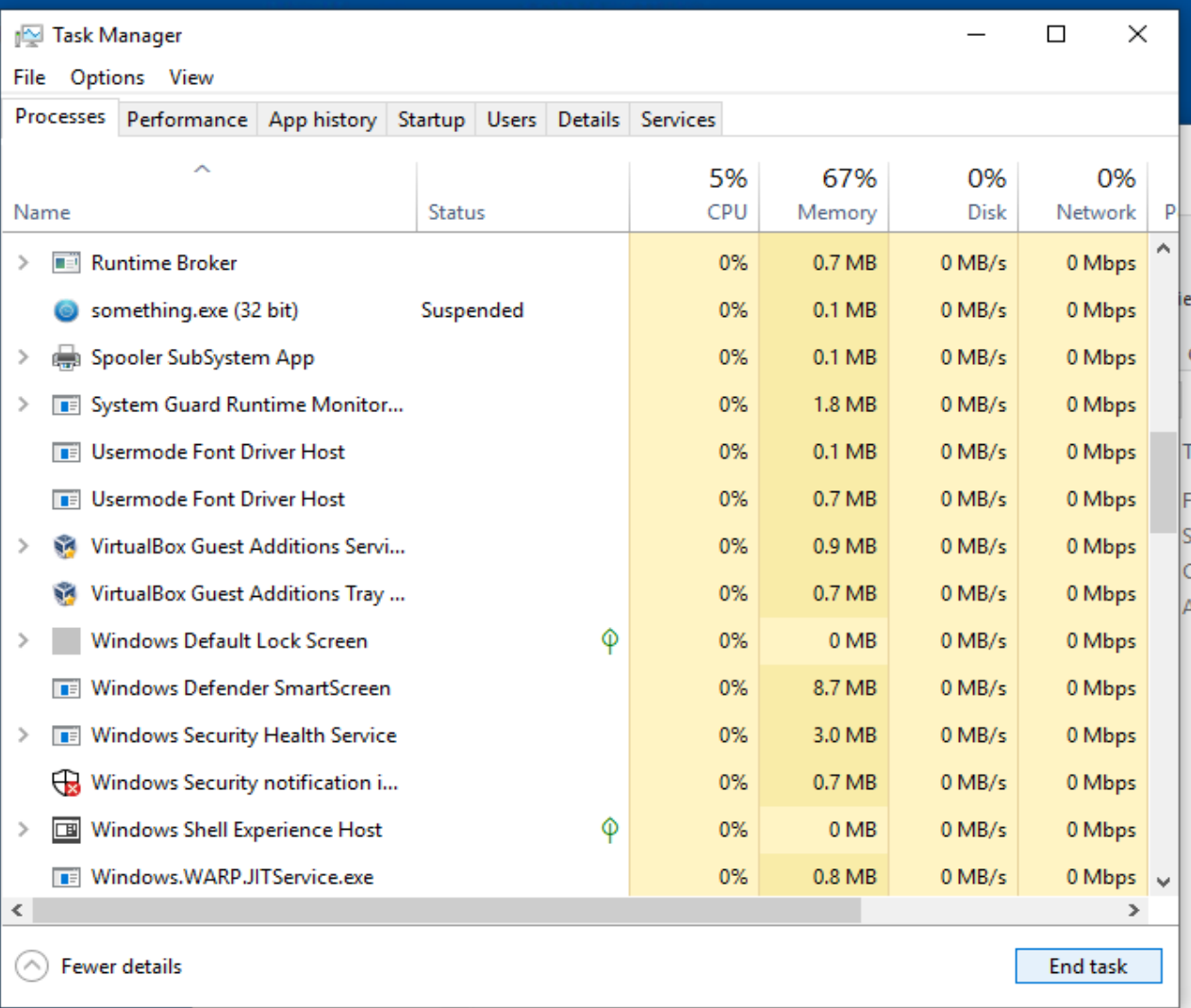Image resolution: width=1191 pixels, height=1008 pixels.
Task: Select the something.exe (32 bit) row
Action: point(575,310)
